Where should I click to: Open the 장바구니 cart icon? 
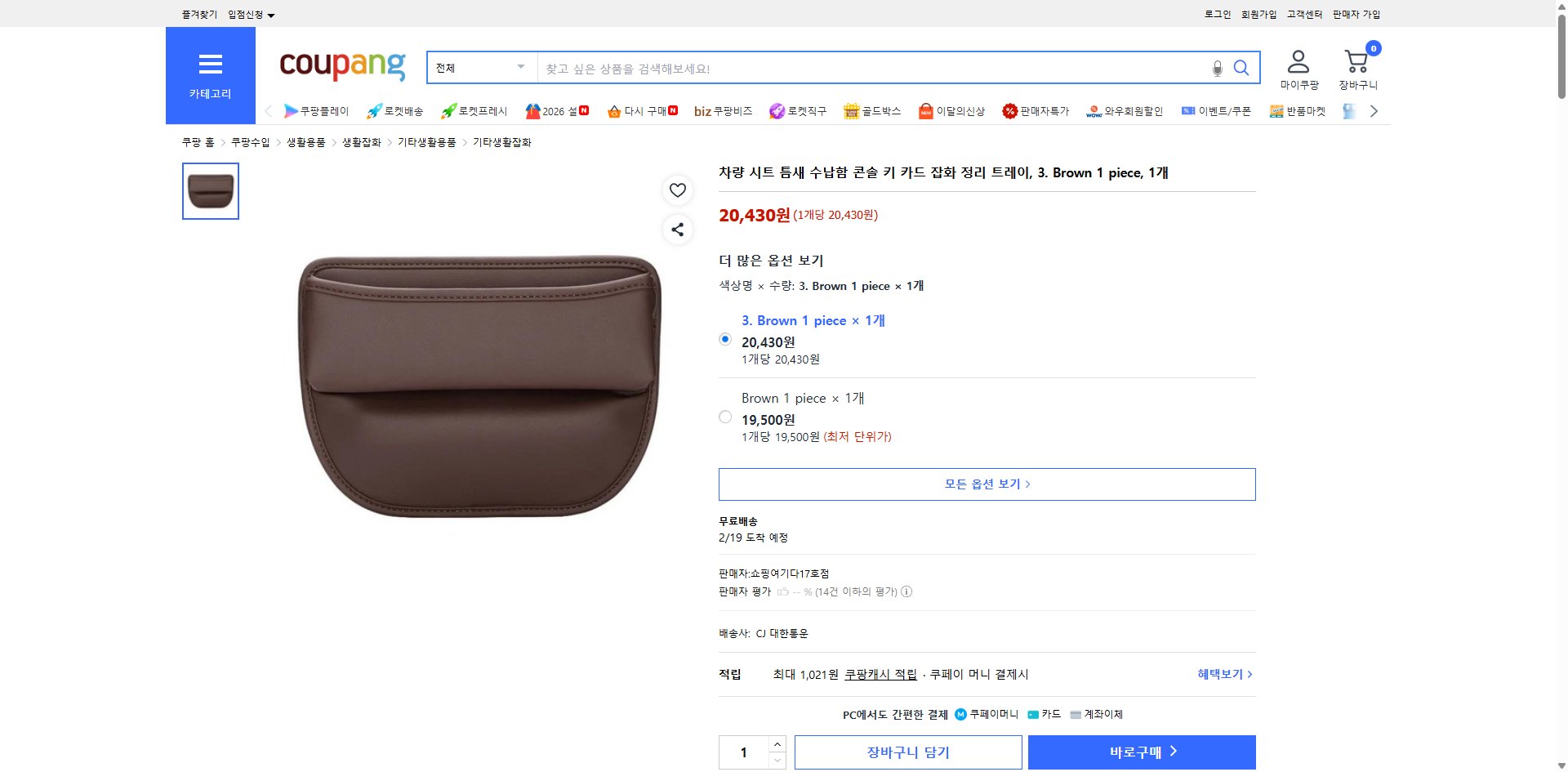click(1356, 61)
